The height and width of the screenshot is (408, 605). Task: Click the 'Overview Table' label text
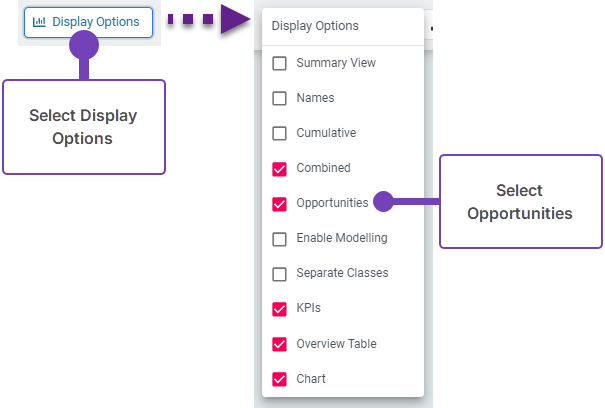click(336, 344)
